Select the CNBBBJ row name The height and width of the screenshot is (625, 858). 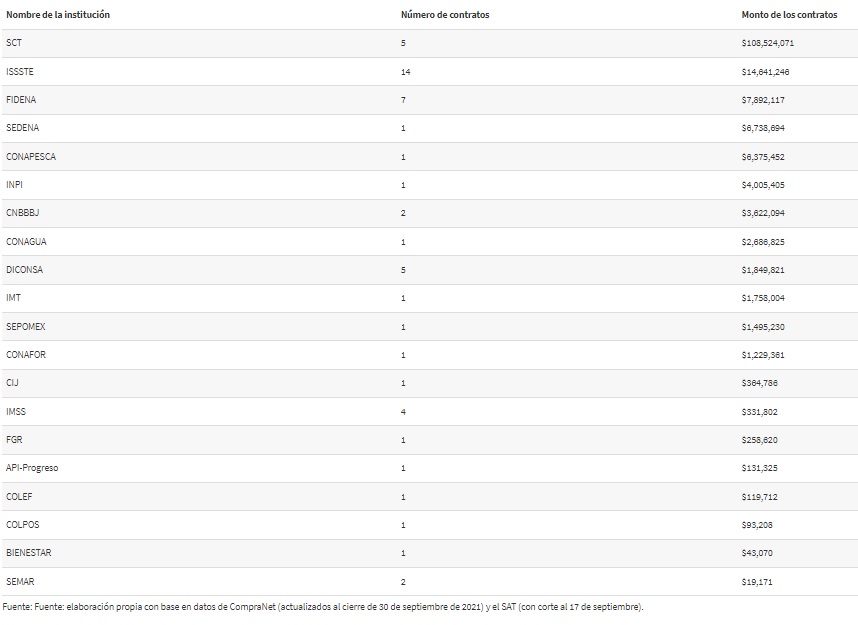point(22,213)
